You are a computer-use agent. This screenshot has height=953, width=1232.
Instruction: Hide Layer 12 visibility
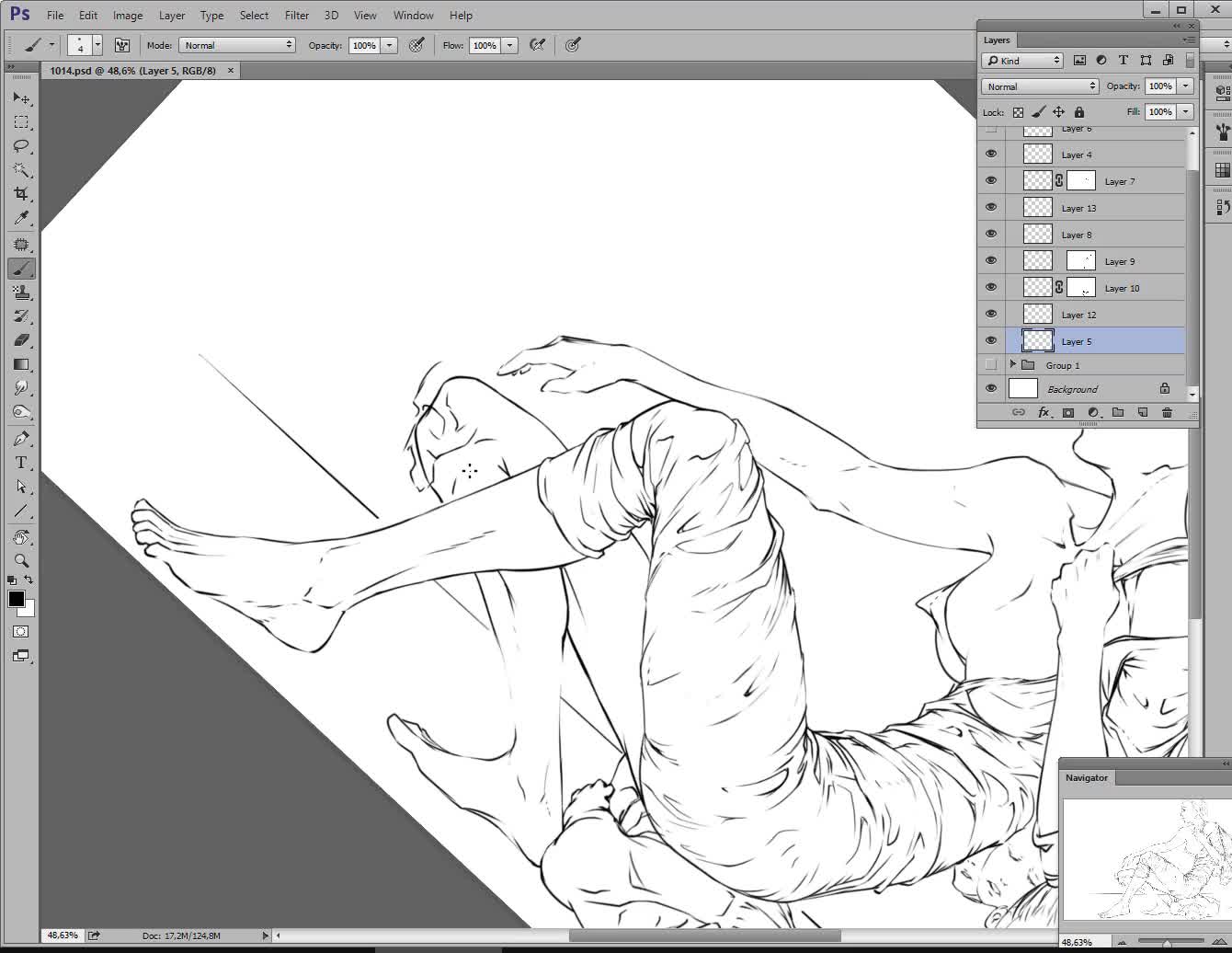pos(991,315)
